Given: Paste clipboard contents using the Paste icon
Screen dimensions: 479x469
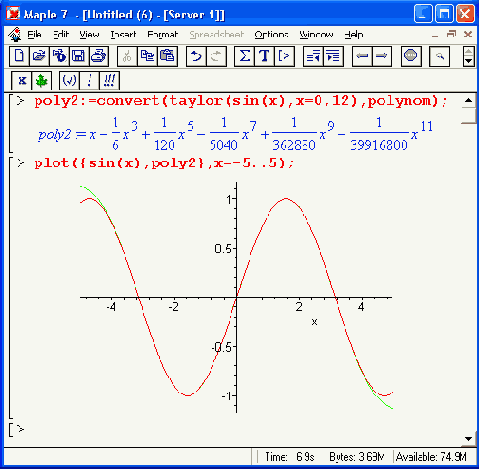Looking at the screenshot, I should click(x=167, y=56).
